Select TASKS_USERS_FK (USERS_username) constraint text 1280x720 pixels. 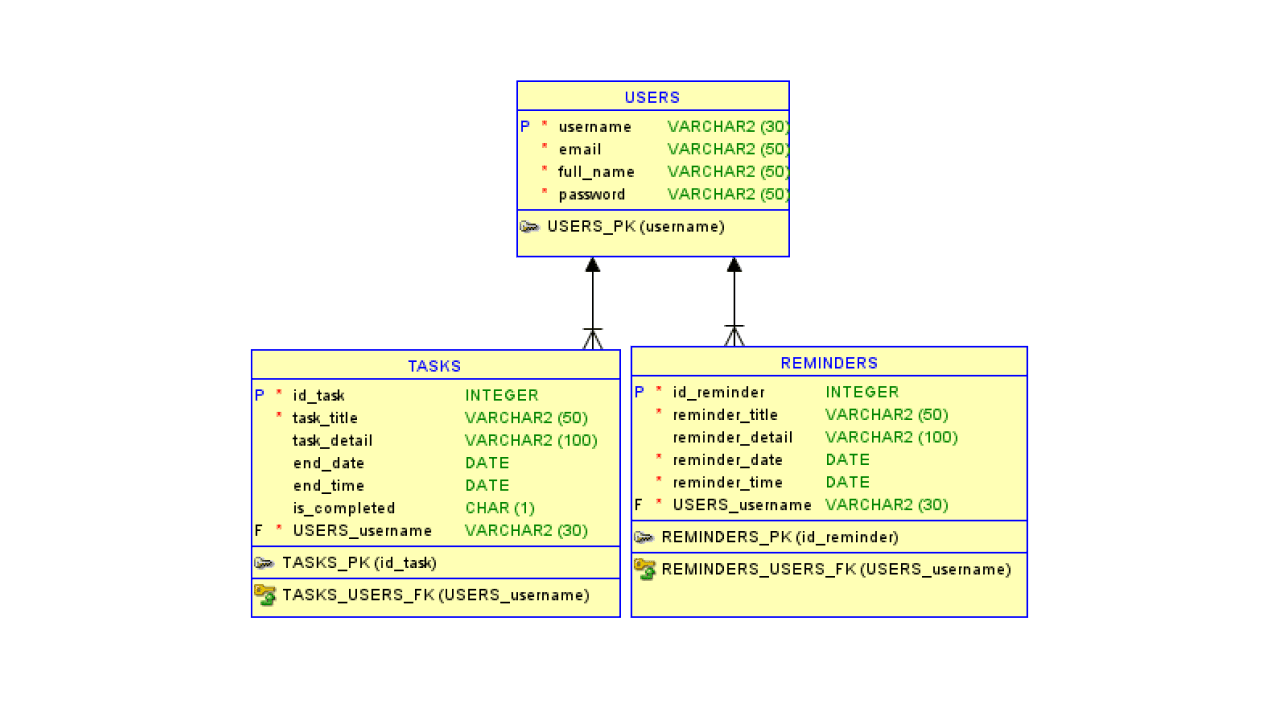pos(436,595)
